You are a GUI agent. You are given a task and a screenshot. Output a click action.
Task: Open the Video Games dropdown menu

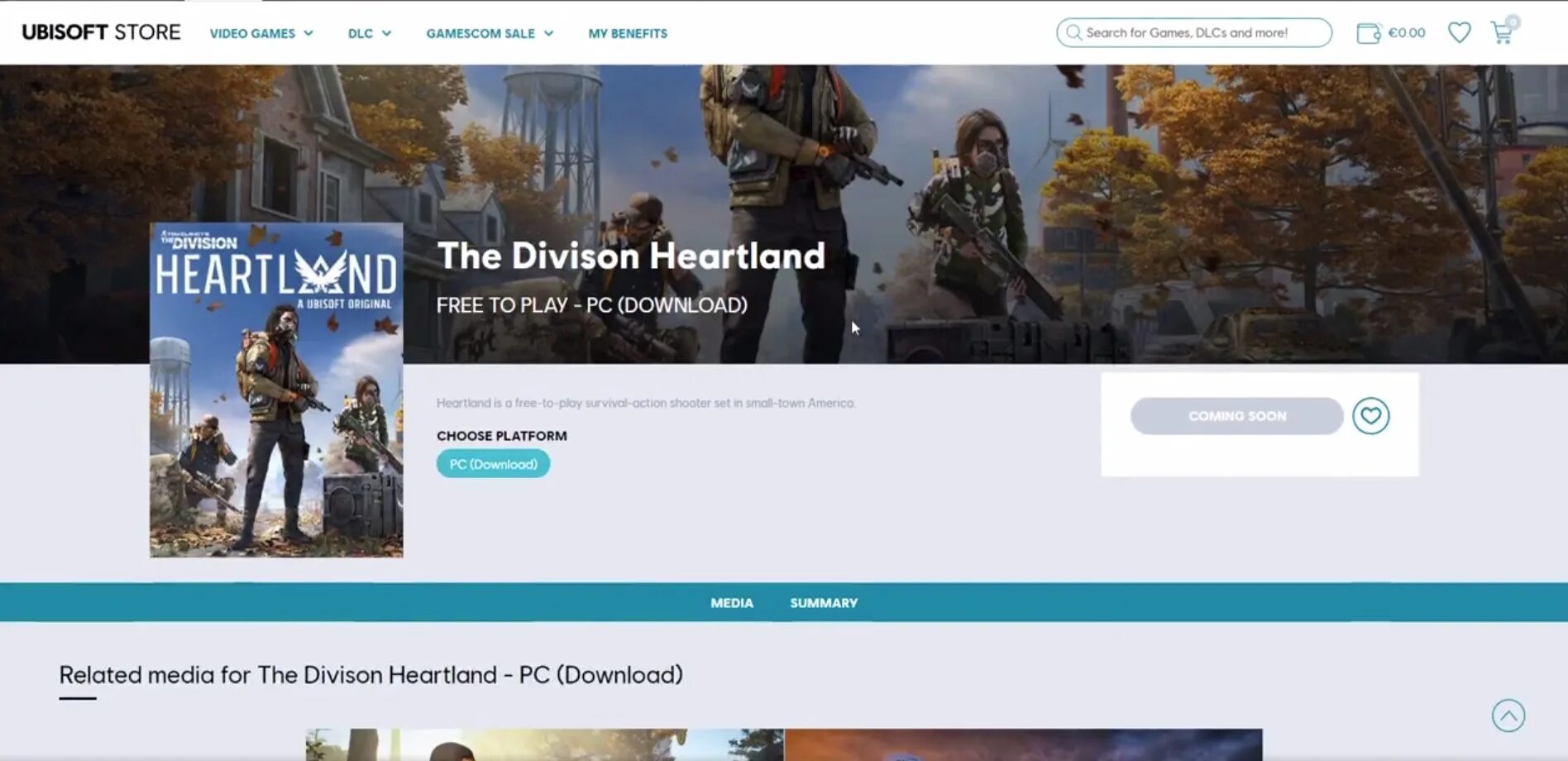click(261, 33)
